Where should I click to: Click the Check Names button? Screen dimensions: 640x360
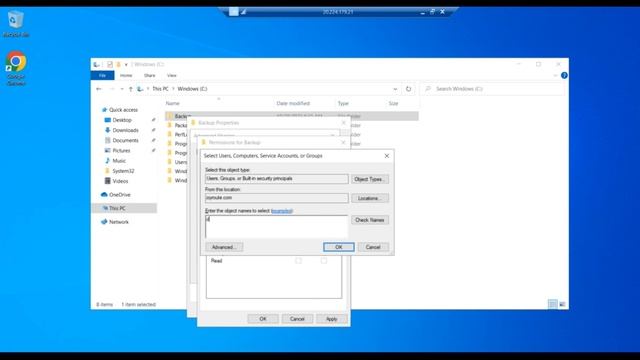[370, 220]
